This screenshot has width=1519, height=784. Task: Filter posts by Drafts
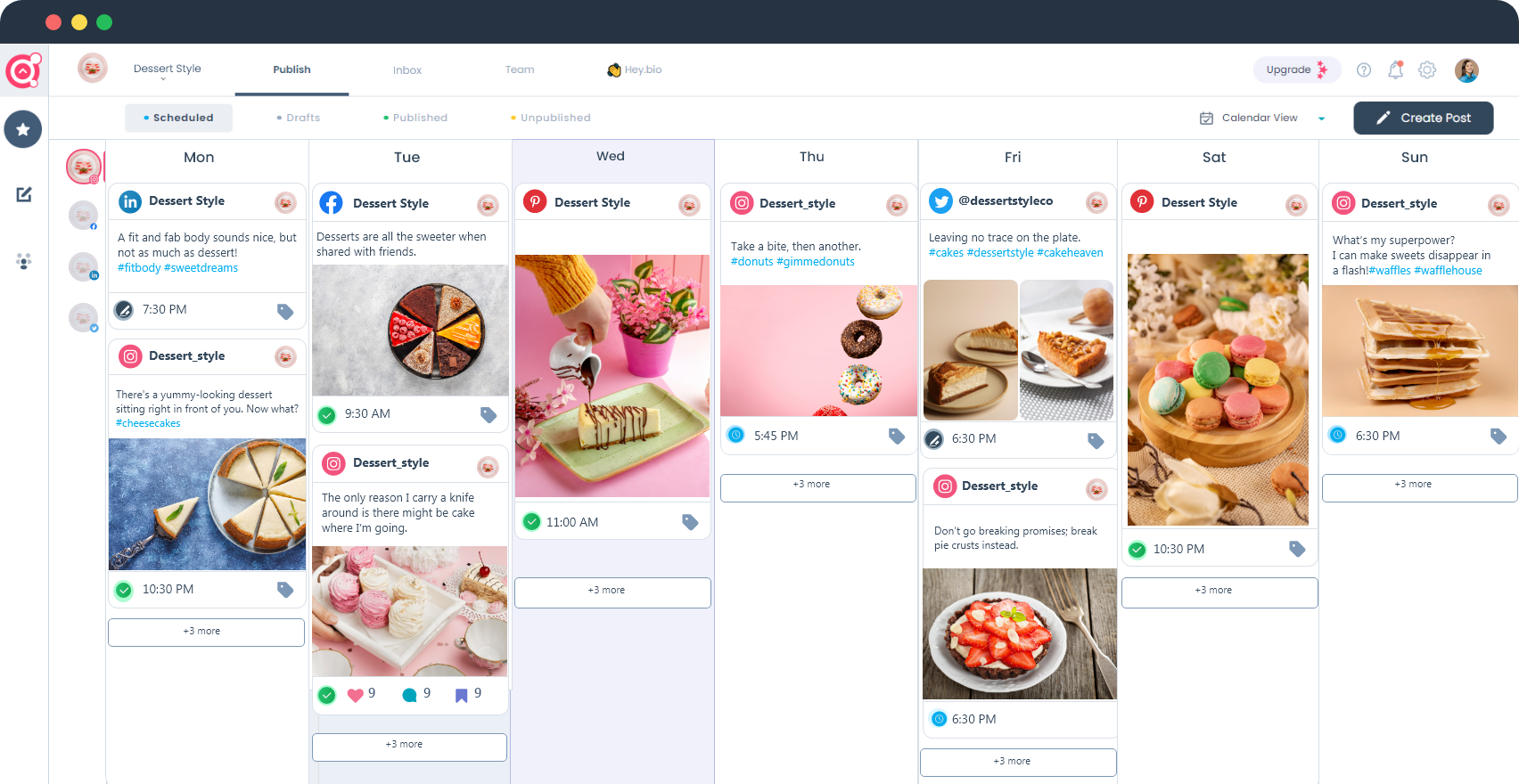(299, 118)
